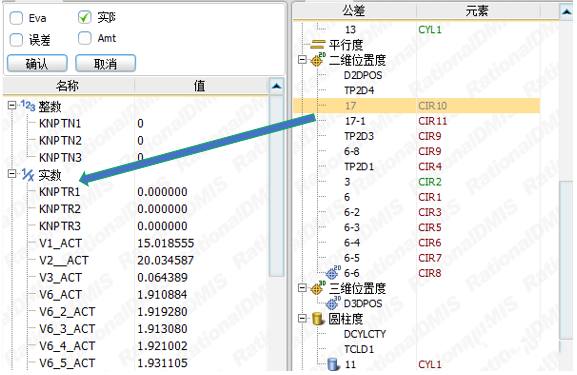The height and width of the screenshot is (375, 577).
Task: Click the 公差 column header
Action: coord(354,11)
